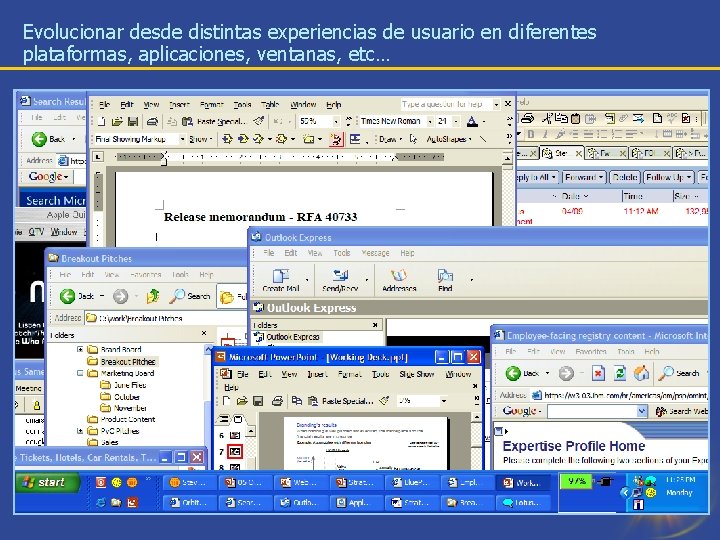Click the Save floppy icon in Word toolbar

pos(133,121)
